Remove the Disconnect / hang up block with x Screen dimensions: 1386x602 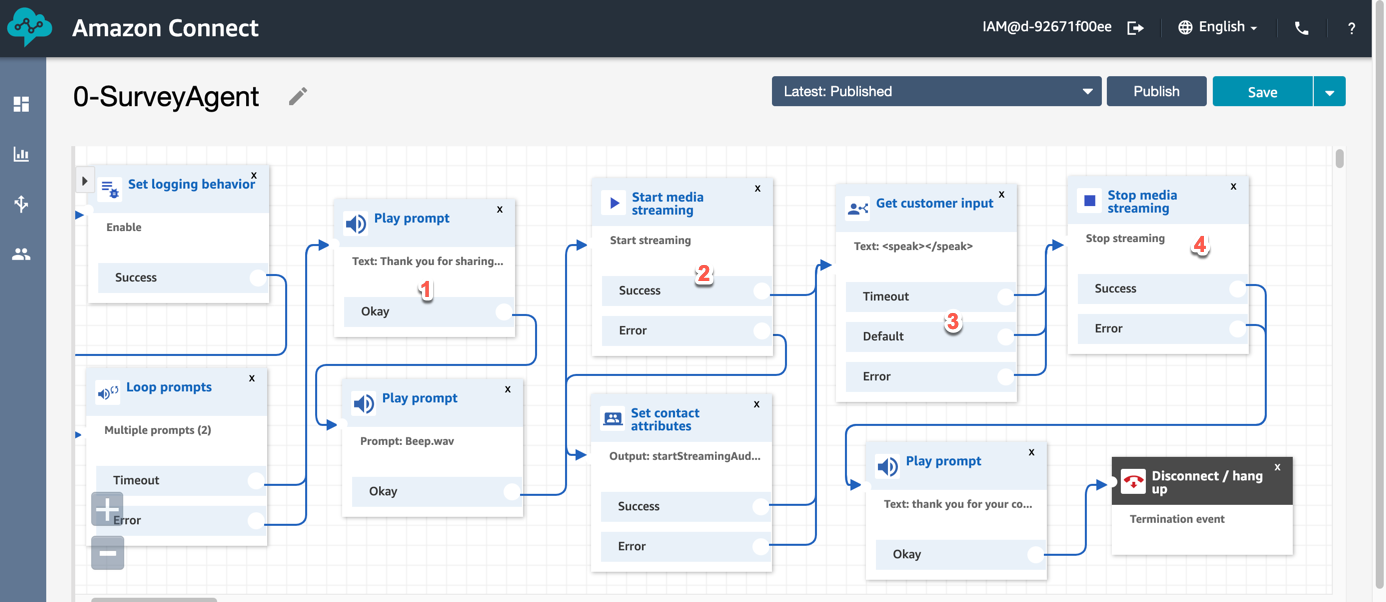click(1278, 467)
